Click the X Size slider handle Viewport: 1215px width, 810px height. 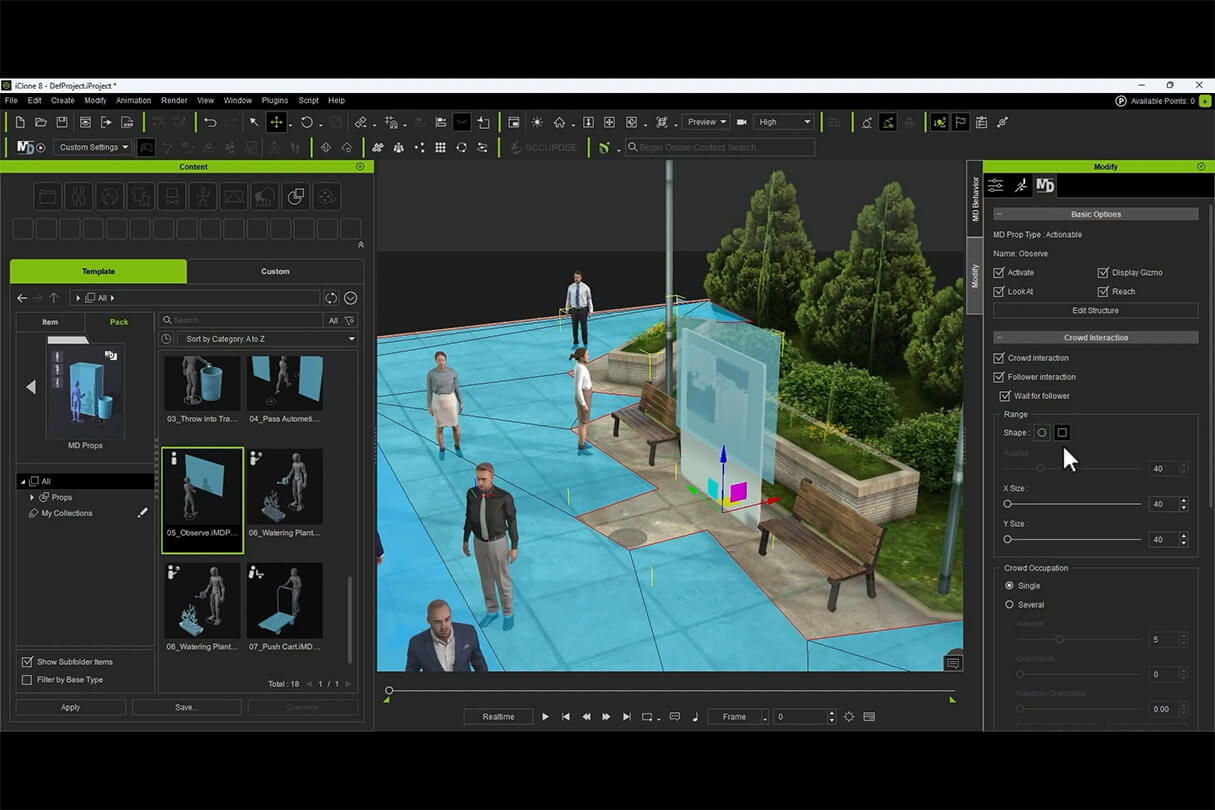pos(1008,504)
